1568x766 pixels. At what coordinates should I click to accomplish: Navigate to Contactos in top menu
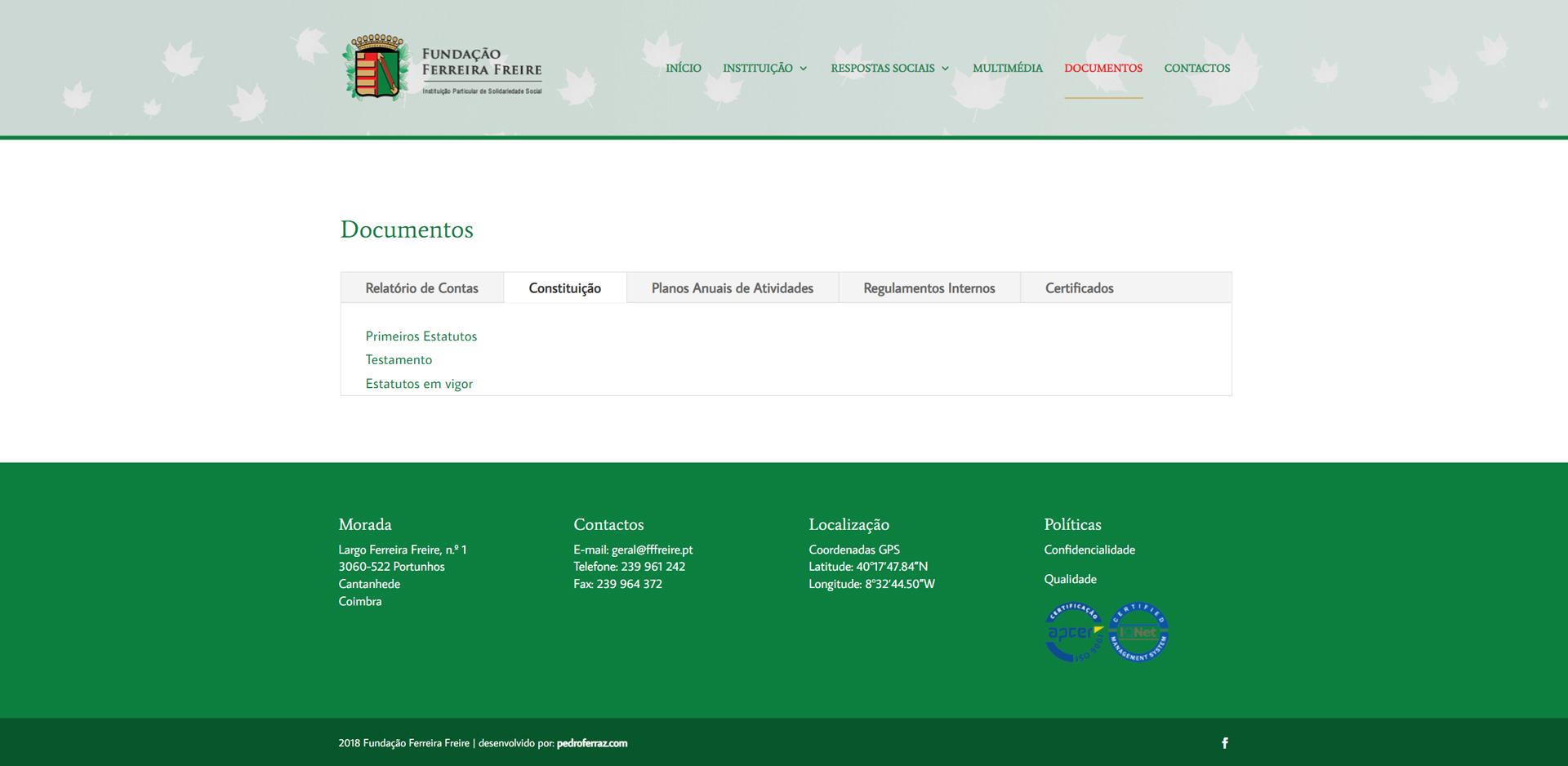click(x=1196, y=68)
